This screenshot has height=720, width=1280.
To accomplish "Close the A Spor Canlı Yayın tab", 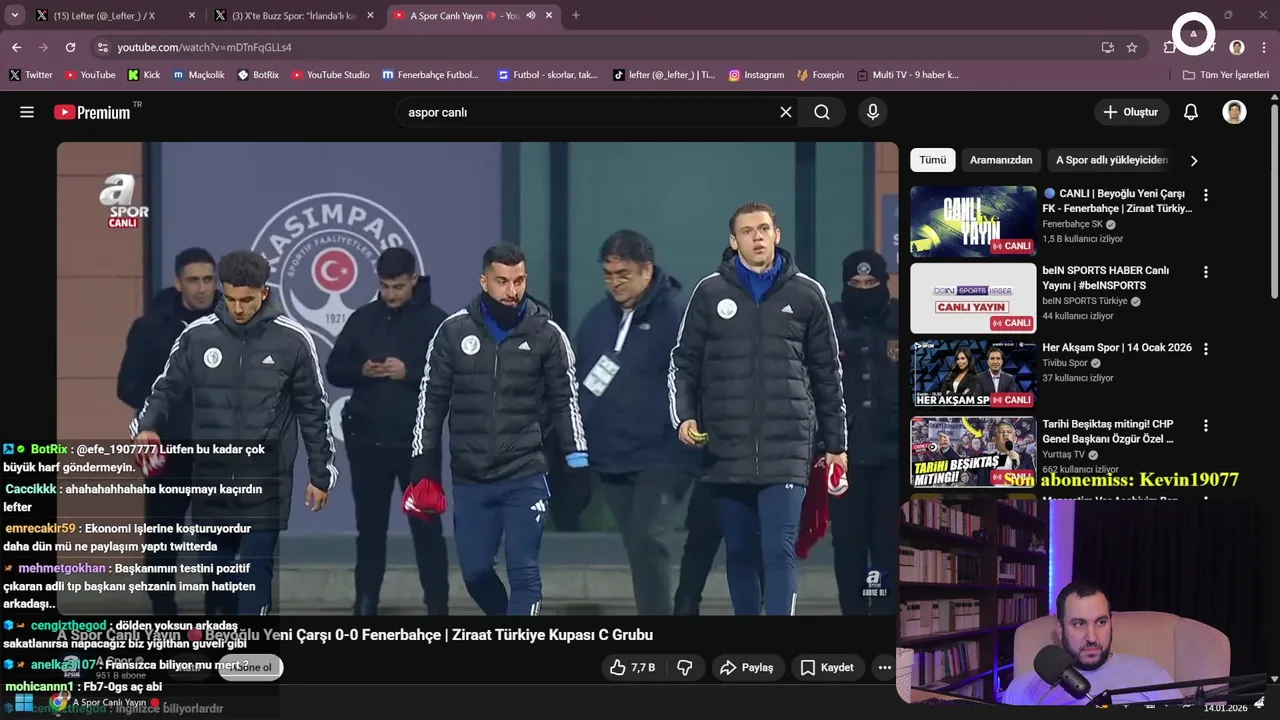I will pos(549,16).
